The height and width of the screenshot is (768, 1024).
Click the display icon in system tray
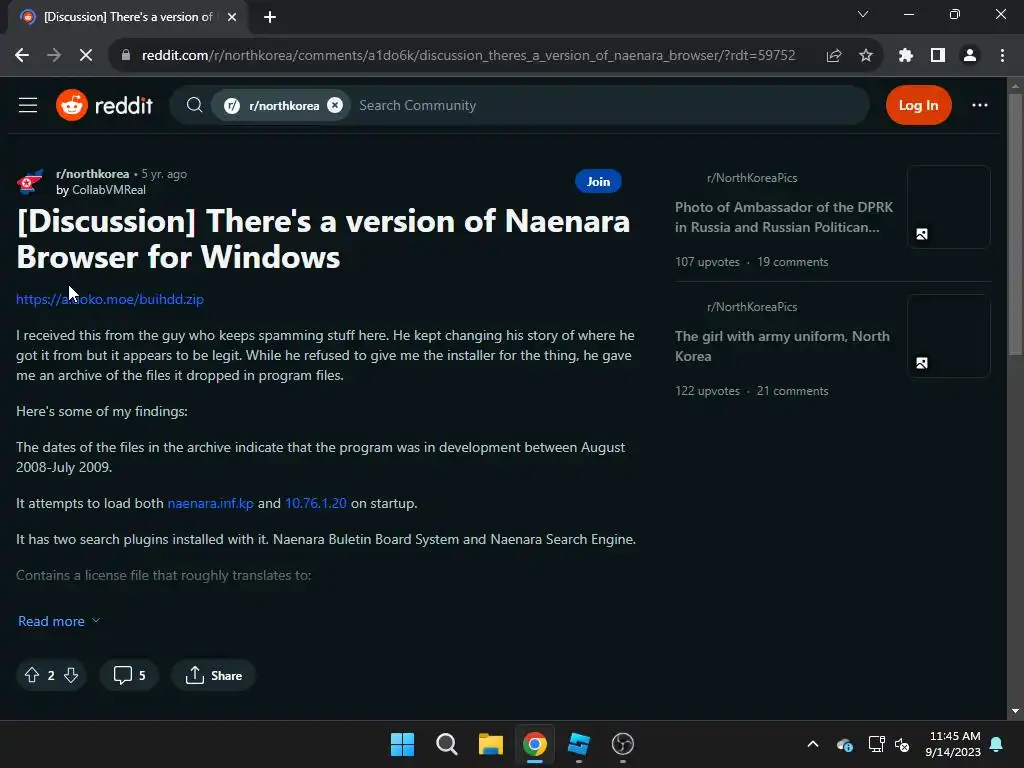point(876,744)
